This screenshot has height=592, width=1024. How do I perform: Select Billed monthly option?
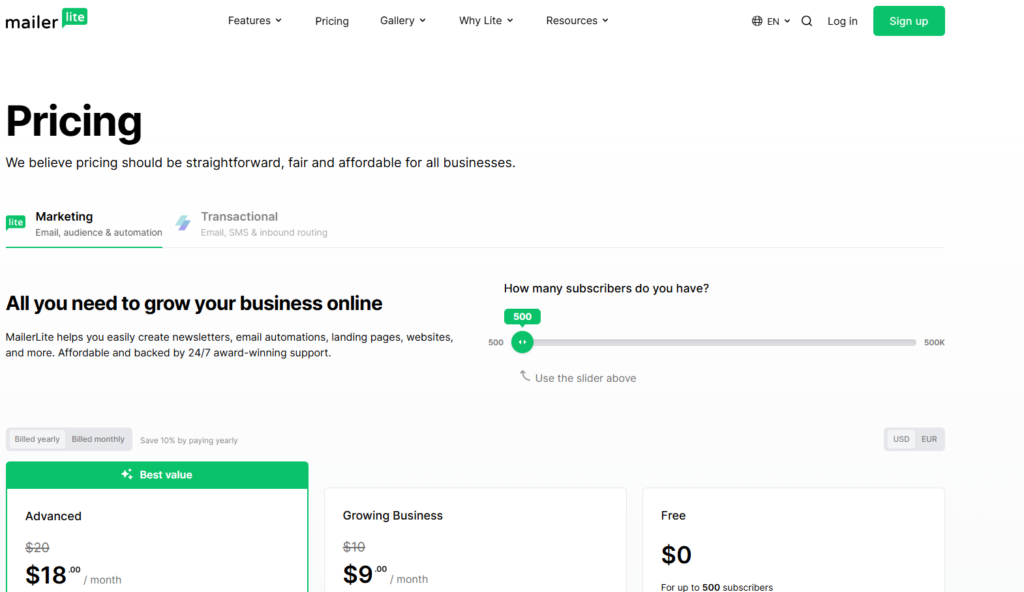[98, 439]
